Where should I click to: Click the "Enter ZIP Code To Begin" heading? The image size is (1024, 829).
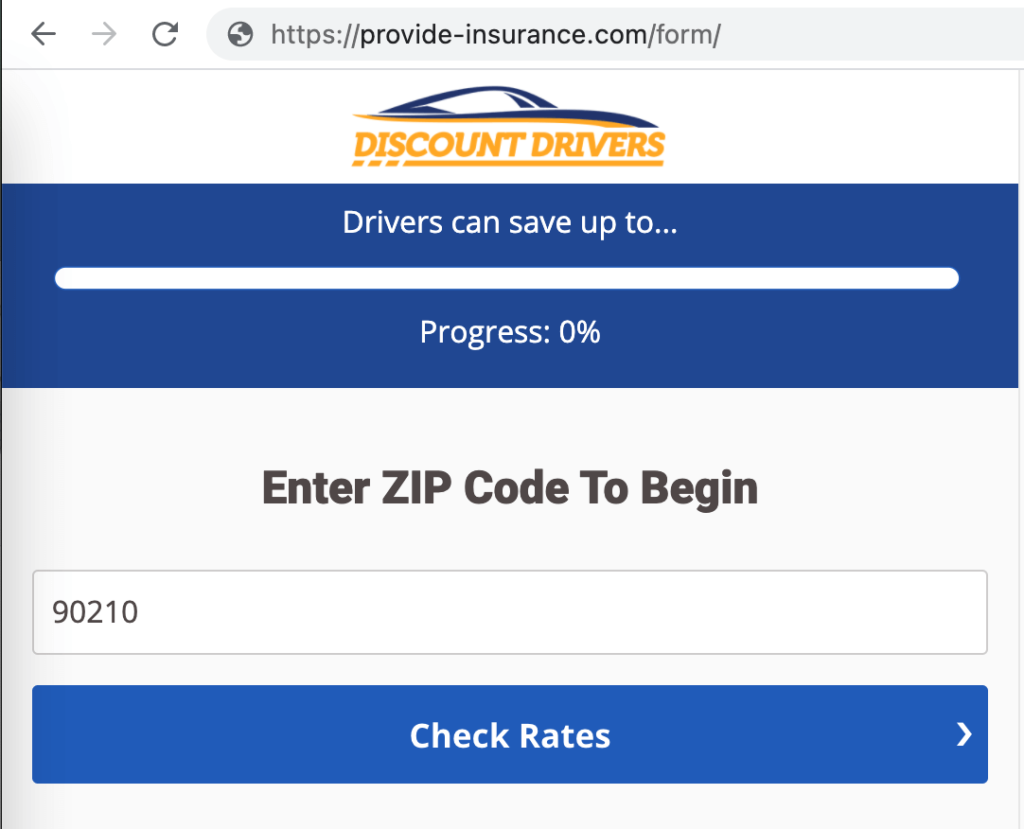(x=510, y=488)
